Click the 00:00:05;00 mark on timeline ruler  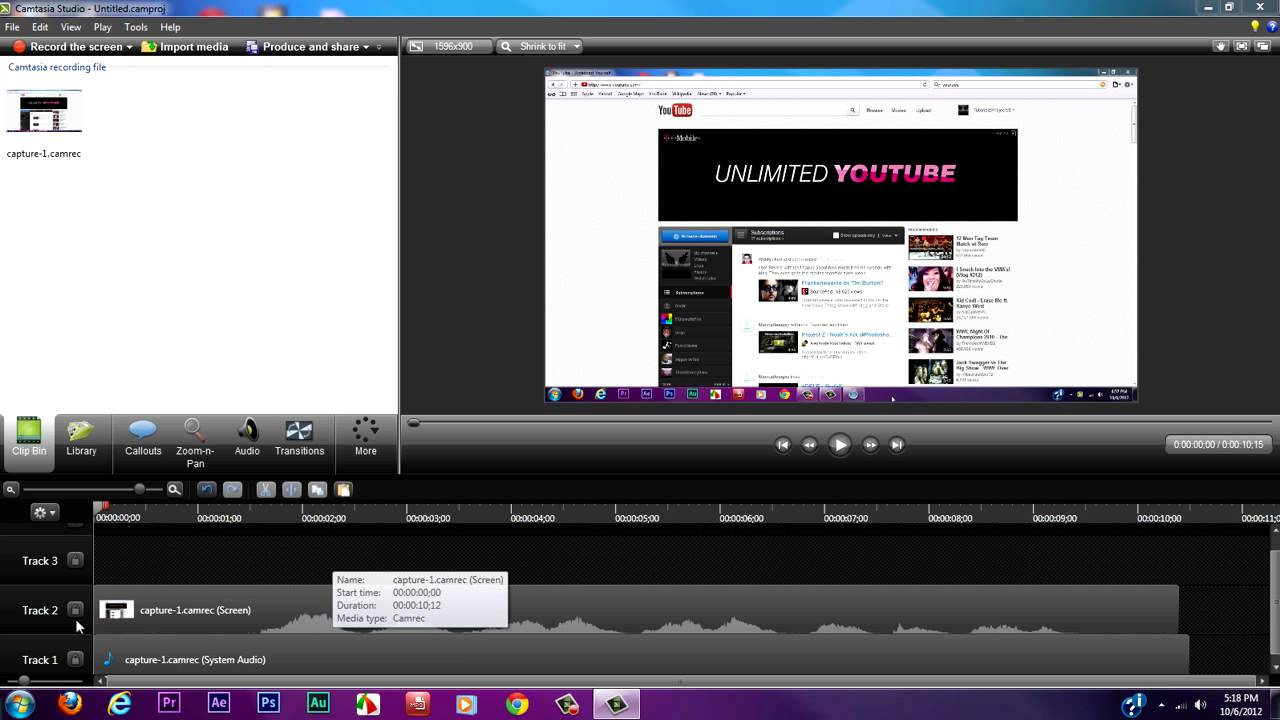[637, 518]
